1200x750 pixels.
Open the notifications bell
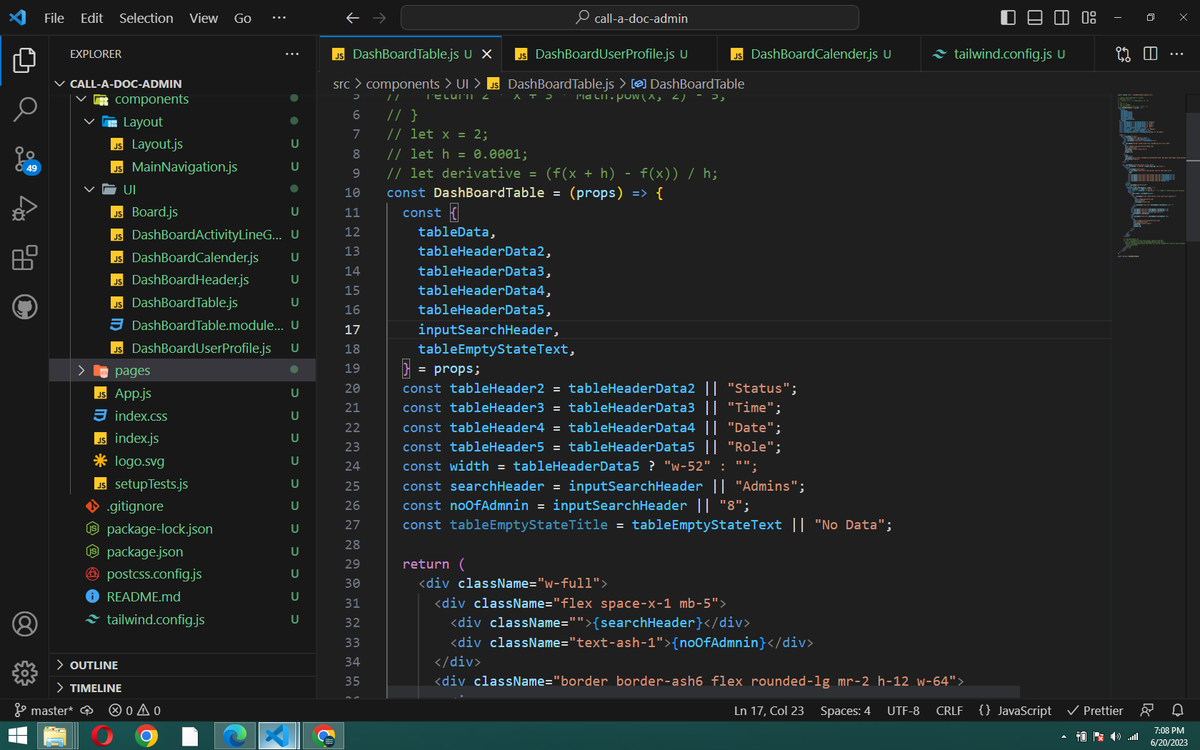[1177, 710]
